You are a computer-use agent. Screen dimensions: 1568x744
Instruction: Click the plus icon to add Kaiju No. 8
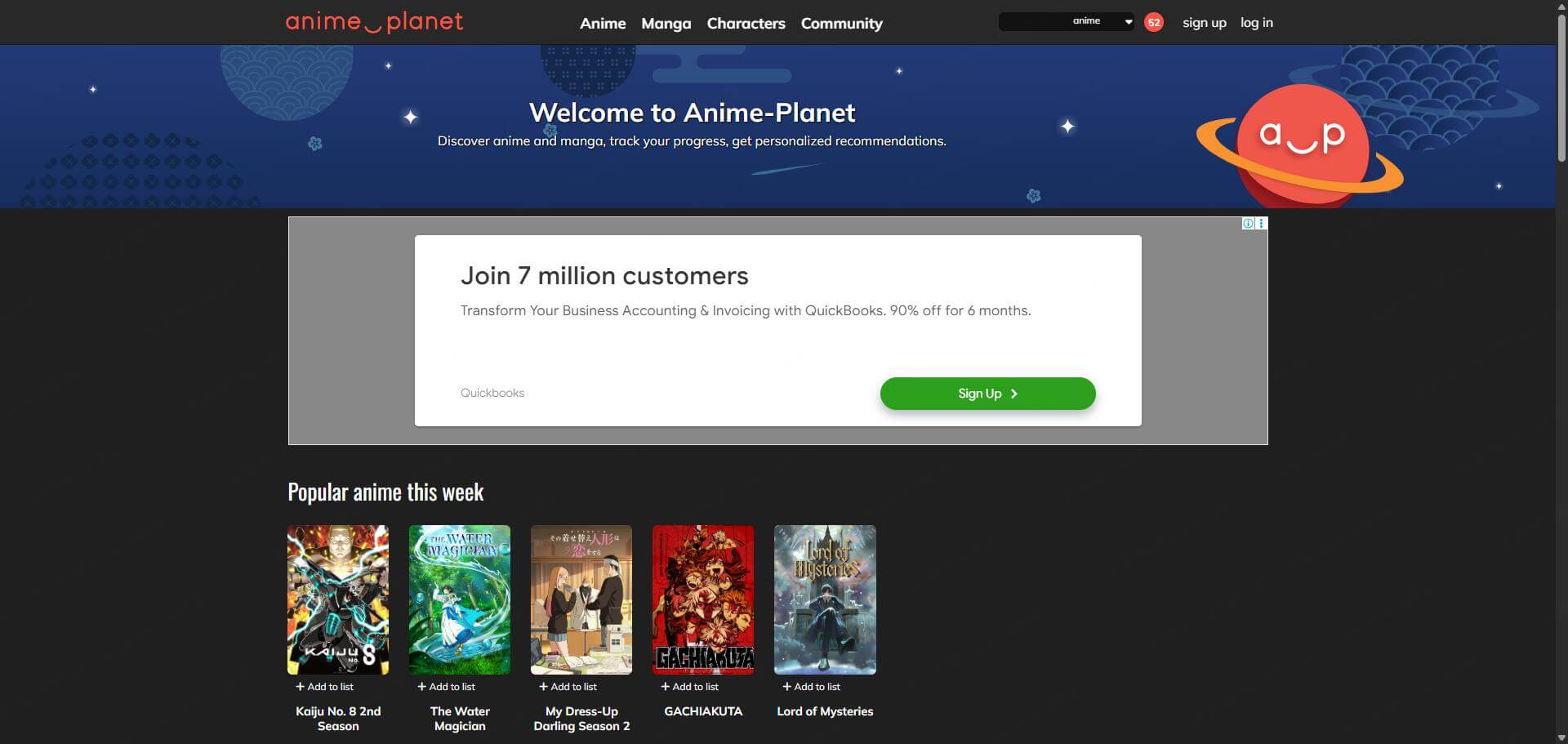299,686
